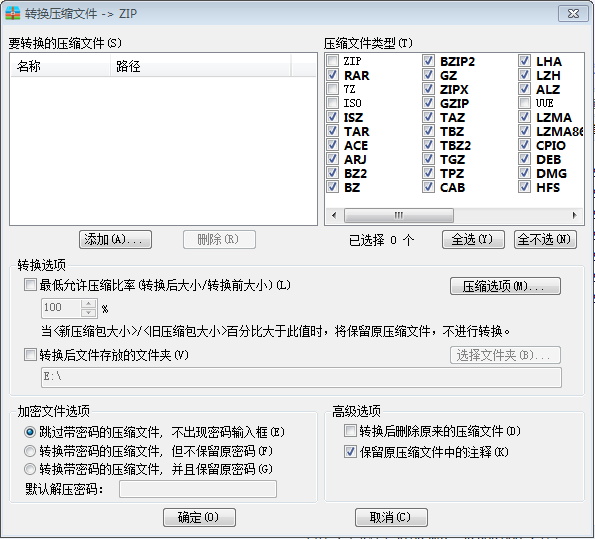This screenshot has height=539, width=595.
Task: Click 添加(A) button to add archives
Action: coord(115,240)
